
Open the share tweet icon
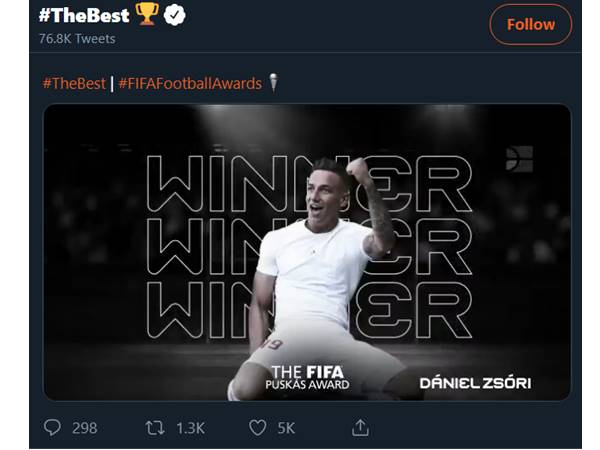360,428
